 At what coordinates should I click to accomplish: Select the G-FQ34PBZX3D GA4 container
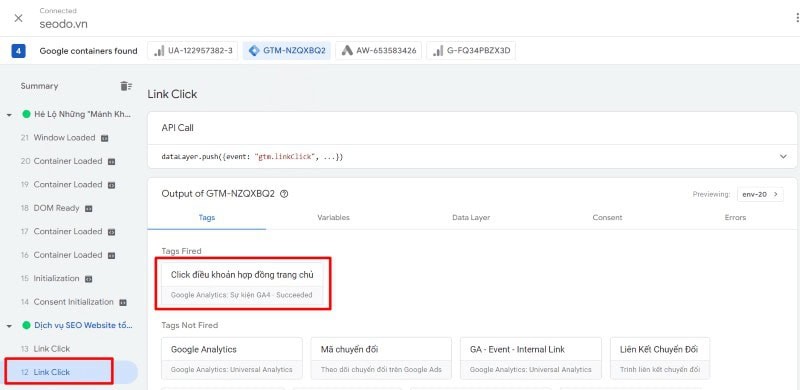point(471,51)
